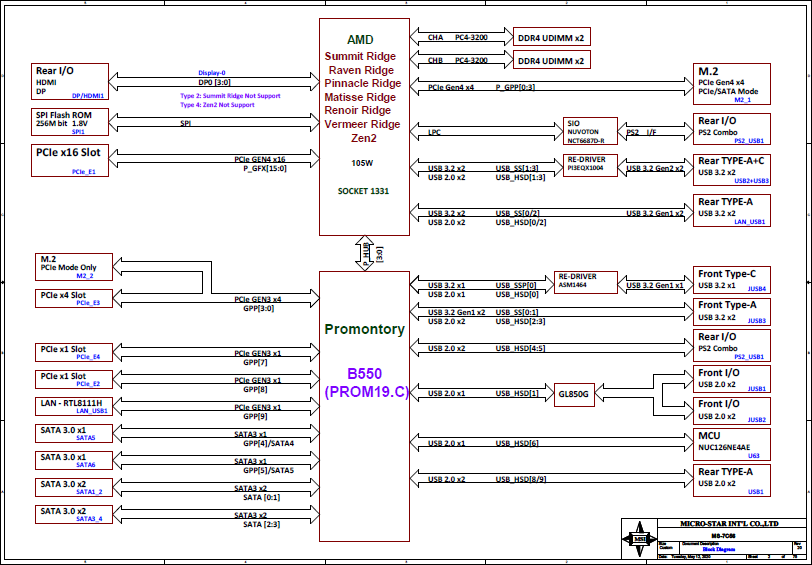Select the Rear I/O HDMI DP block
This screenshot has width=812, height=565.
(70, 81)
